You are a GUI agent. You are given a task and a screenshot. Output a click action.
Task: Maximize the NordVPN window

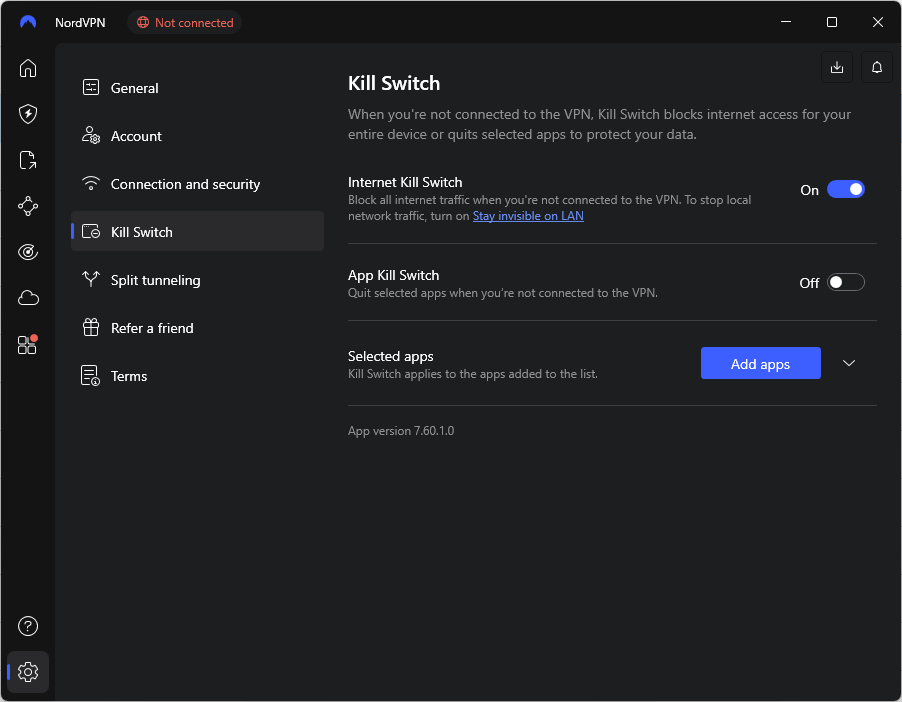pos(832,22)
